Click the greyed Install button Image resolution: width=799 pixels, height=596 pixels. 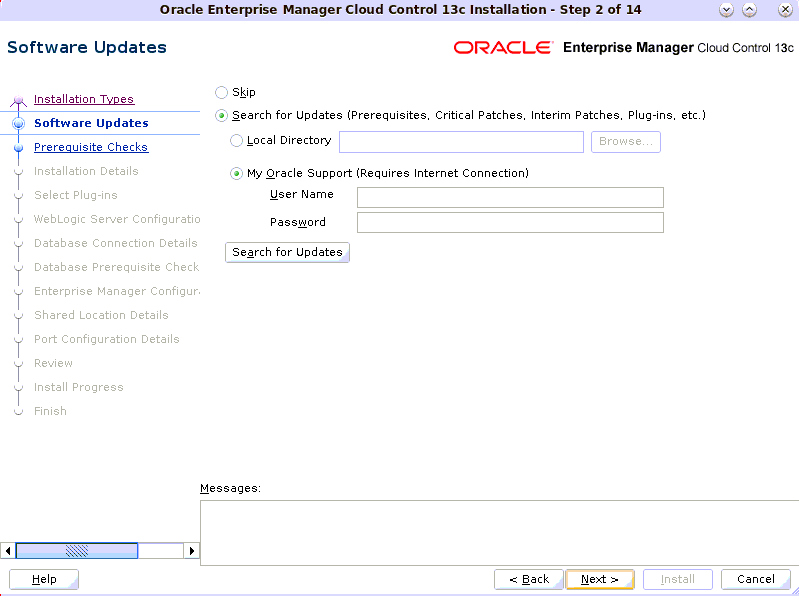coord(677,579)
